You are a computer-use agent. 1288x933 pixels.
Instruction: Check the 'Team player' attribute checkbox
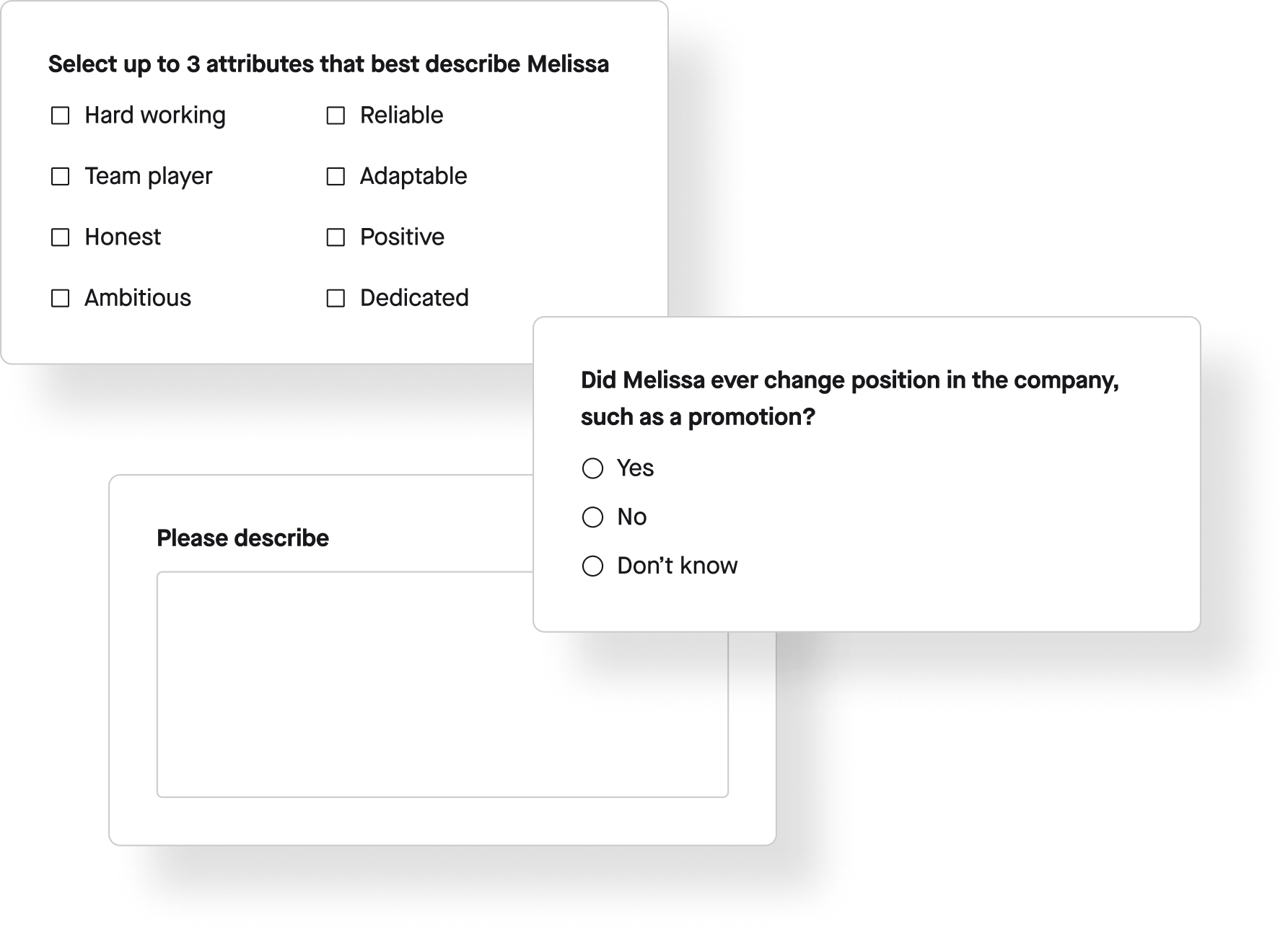tap(59, 175)
